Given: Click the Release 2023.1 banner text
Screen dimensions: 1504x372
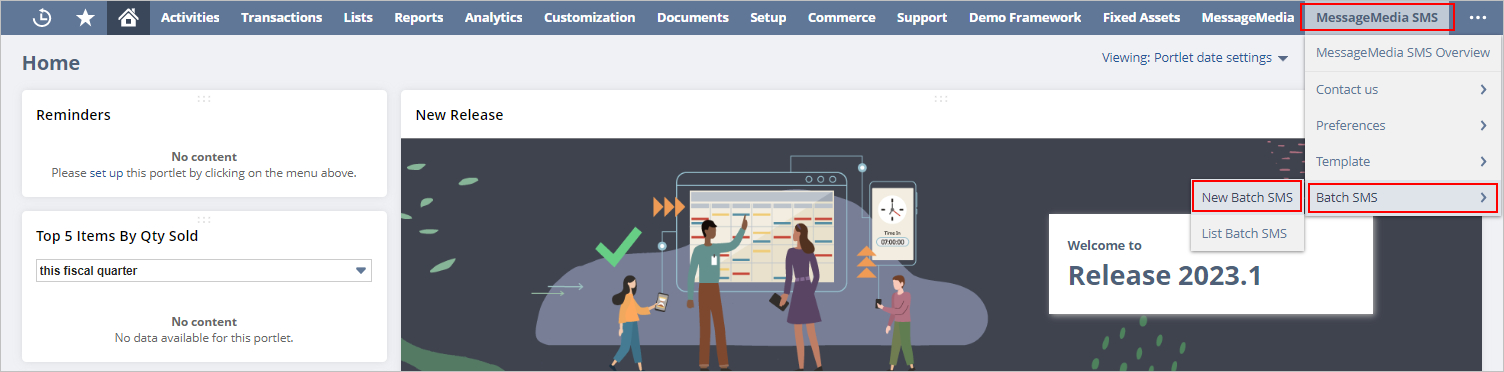Looking at the screenshot, I should pos(1164,275).
